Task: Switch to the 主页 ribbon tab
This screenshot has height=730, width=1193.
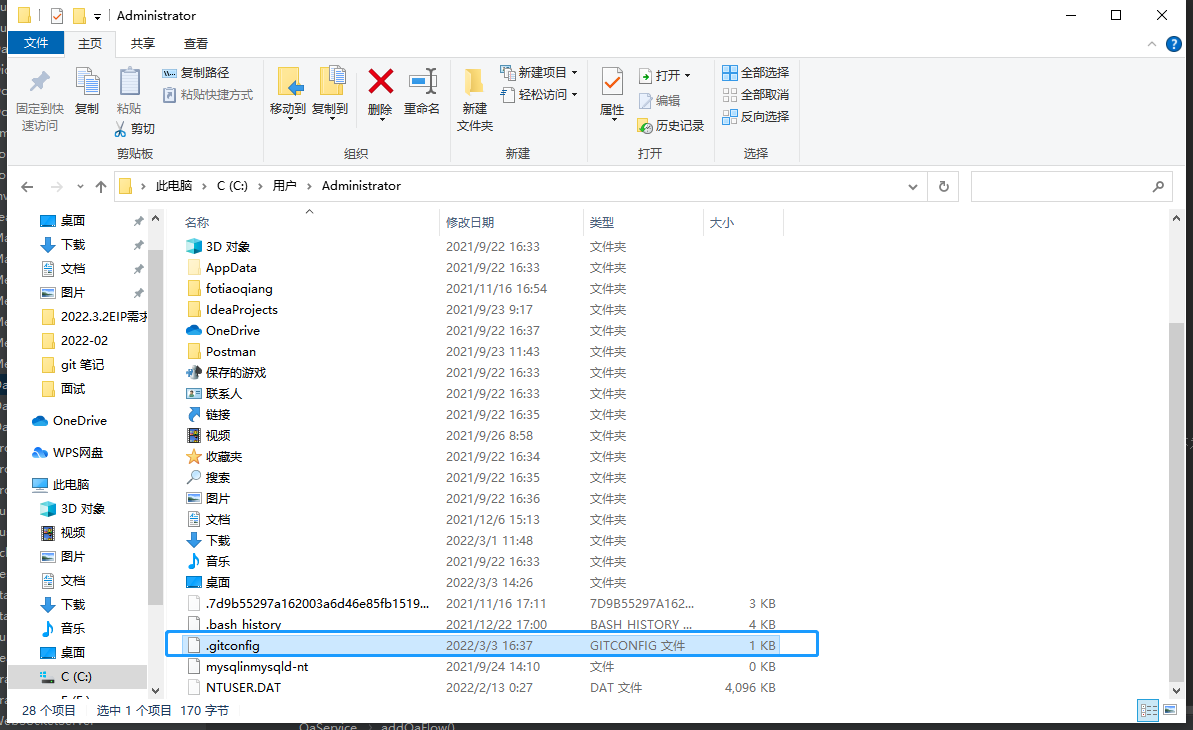Action: pos(90,43)
